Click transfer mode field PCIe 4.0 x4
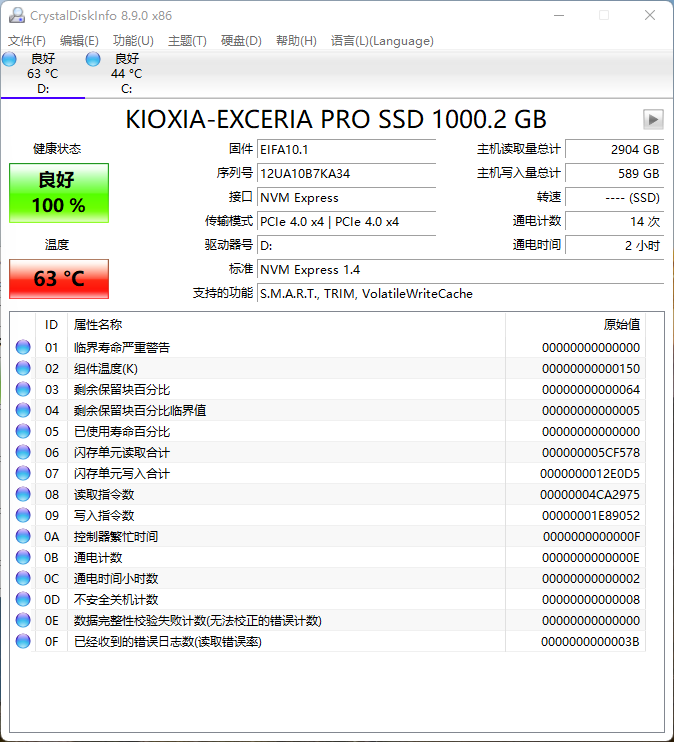Viewport: 674px width, 742px height. click(346, 222)
